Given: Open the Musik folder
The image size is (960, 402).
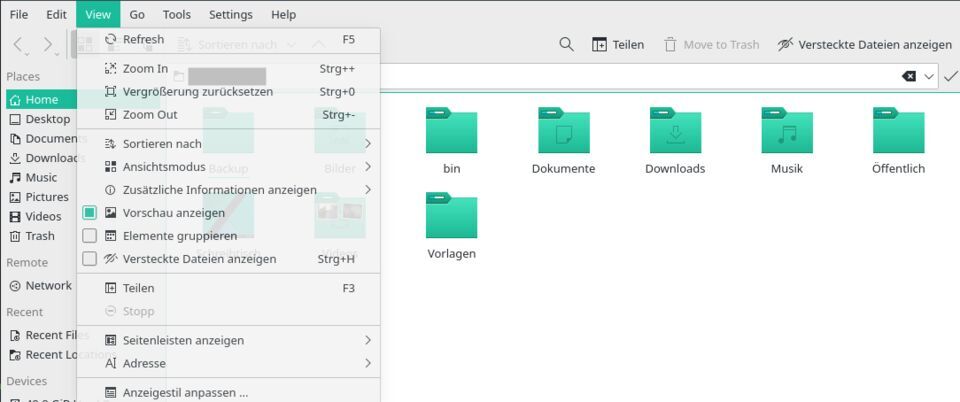Looking at the screenshot, I should [x=787, y=132].
